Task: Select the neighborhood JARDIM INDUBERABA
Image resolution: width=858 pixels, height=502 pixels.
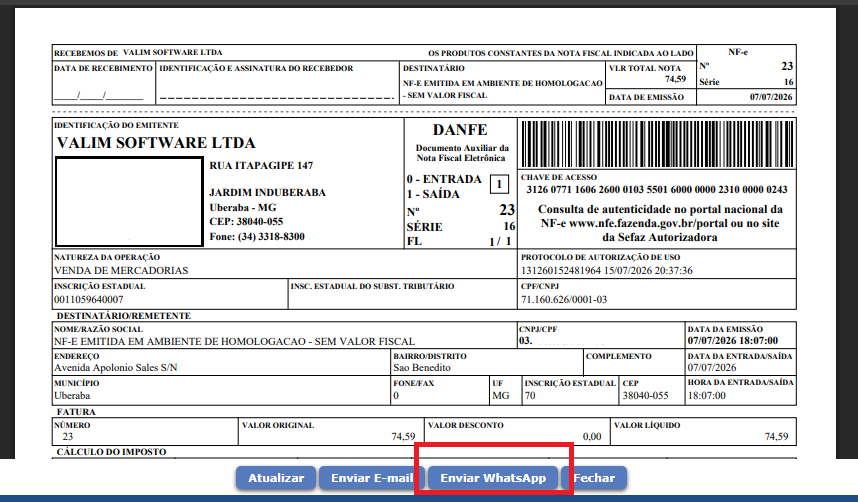Action: click(x=268, y=193)
